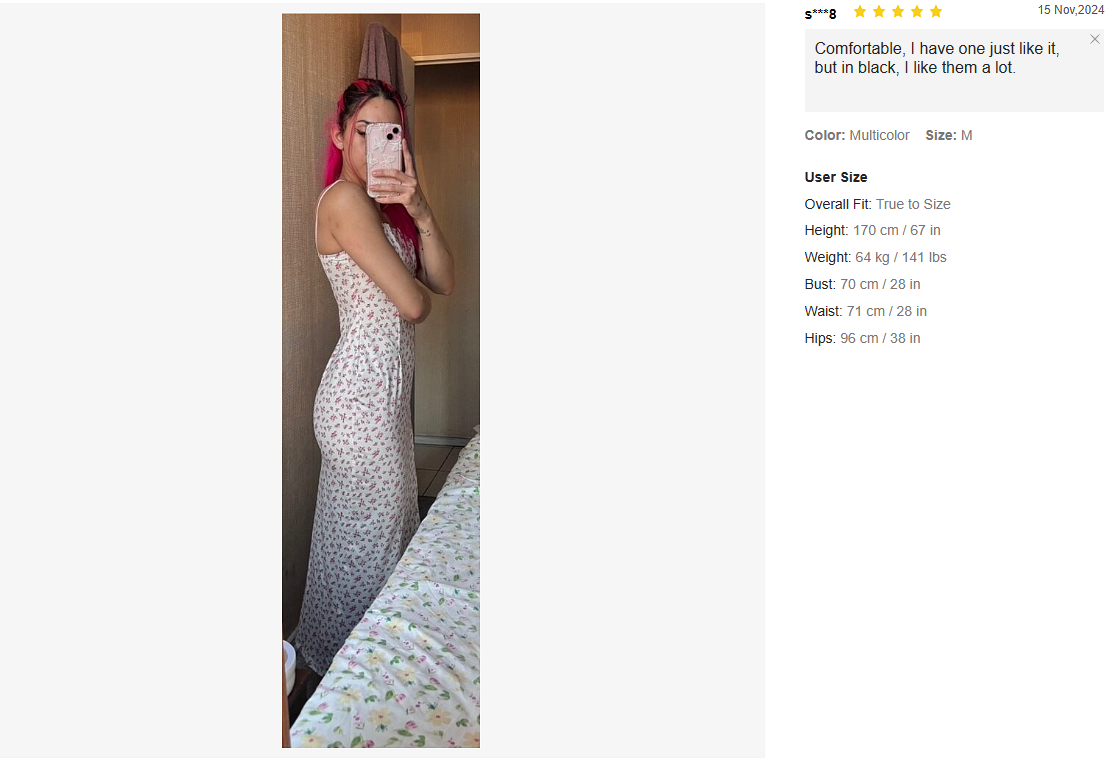Click the second rating star
This screenshot has width=1116, height=765.
[x=879, y=12]
